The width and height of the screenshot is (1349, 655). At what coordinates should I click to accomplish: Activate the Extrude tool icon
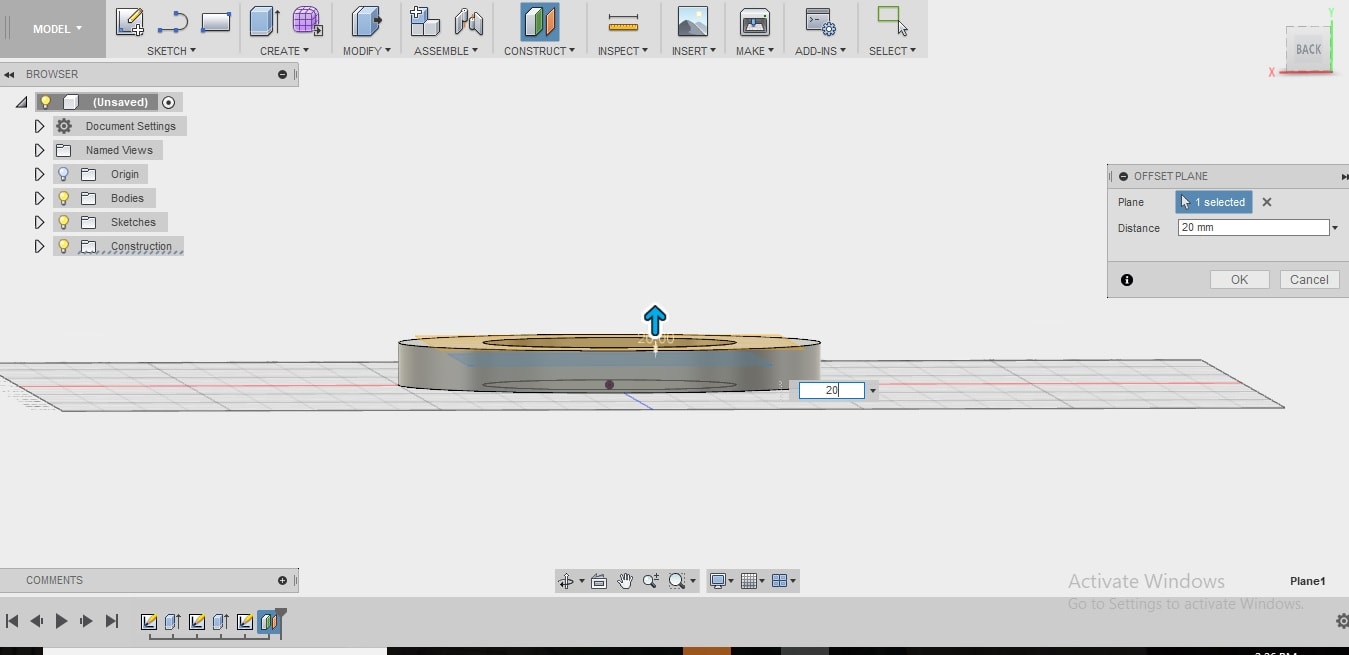click(x=265, y=22)
